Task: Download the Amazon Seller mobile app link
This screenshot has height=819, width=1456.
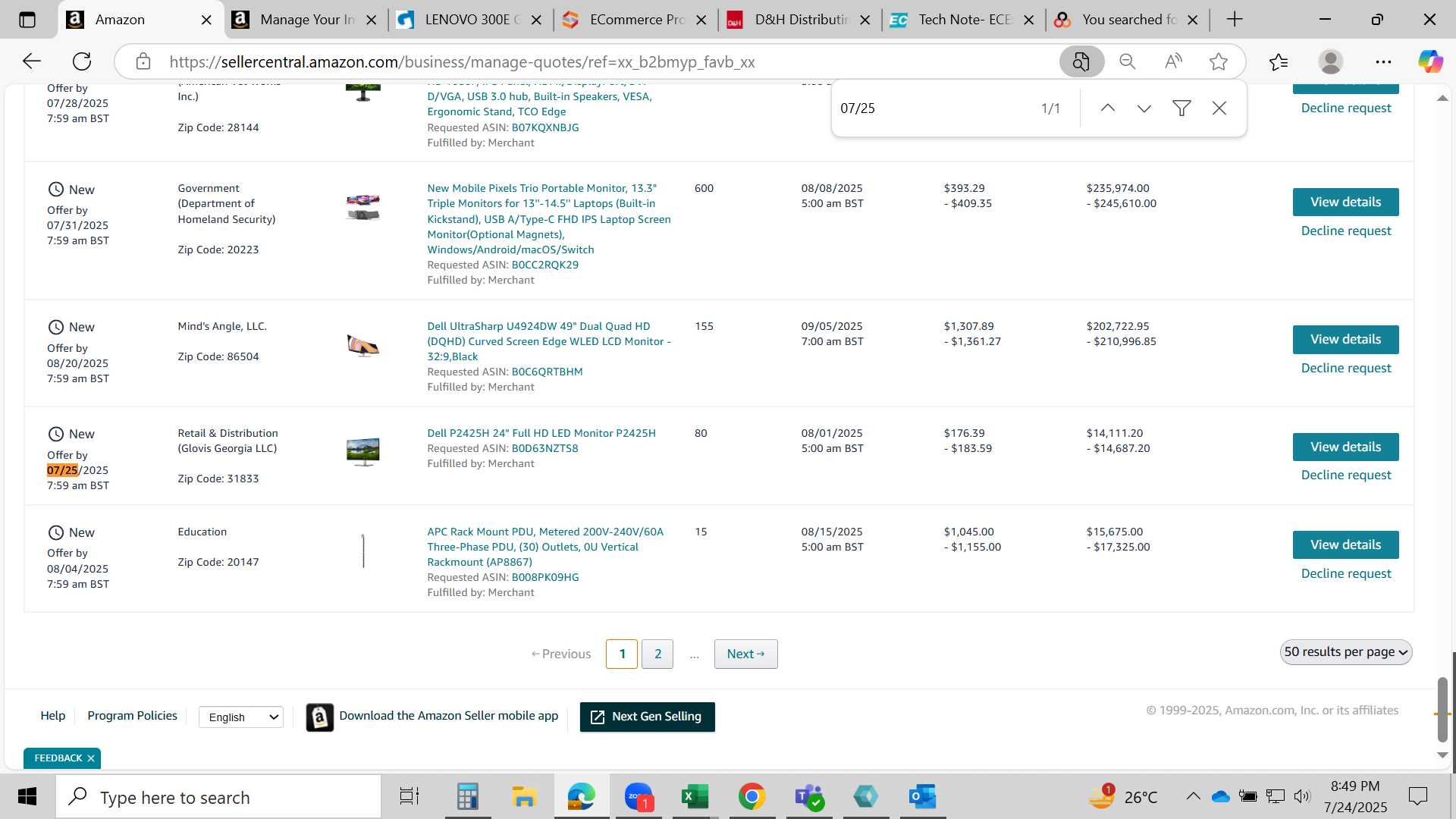Action: coord(448,715)
